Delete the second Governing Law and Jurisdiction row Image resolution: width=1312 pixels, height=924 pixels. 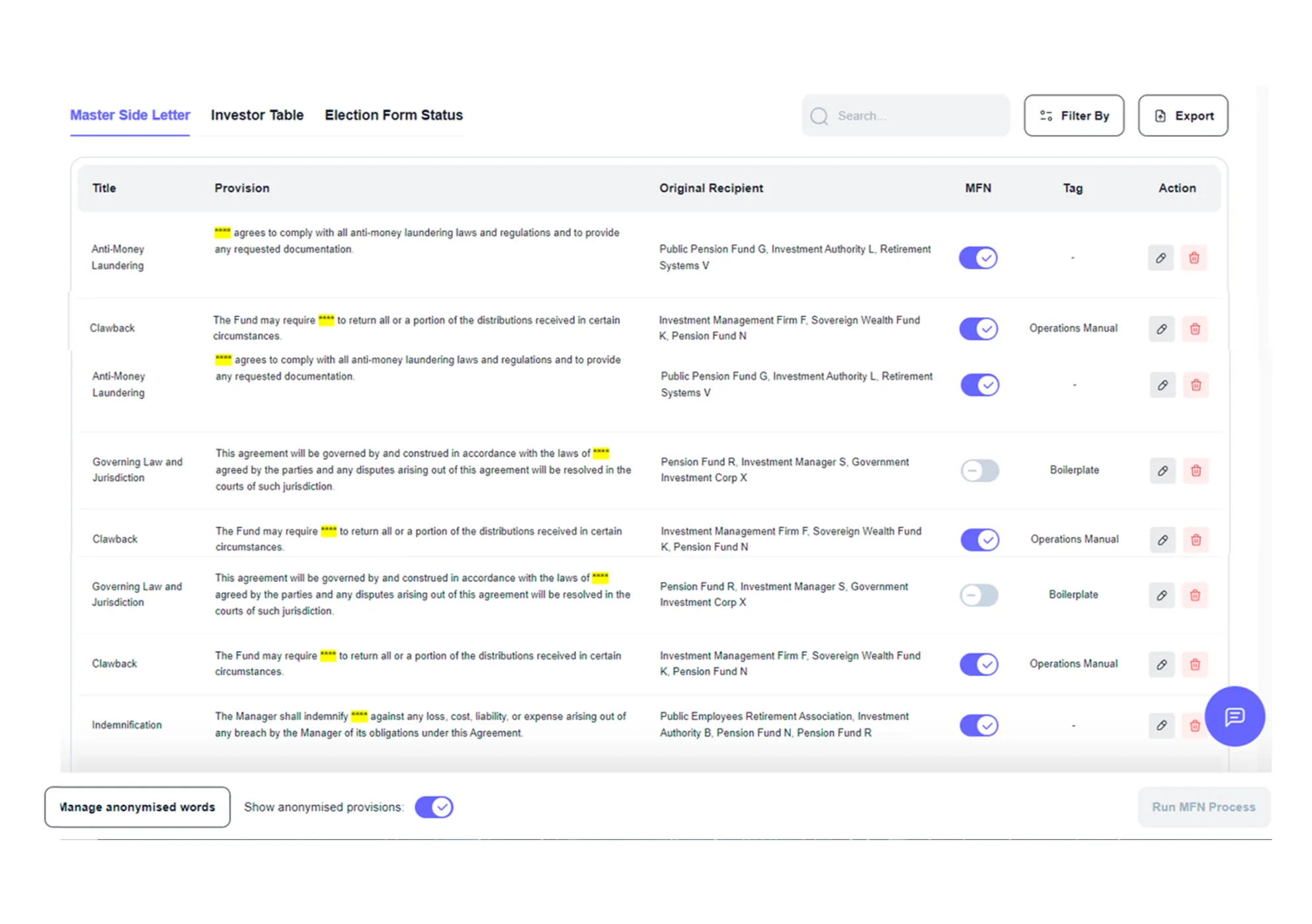1195,596
